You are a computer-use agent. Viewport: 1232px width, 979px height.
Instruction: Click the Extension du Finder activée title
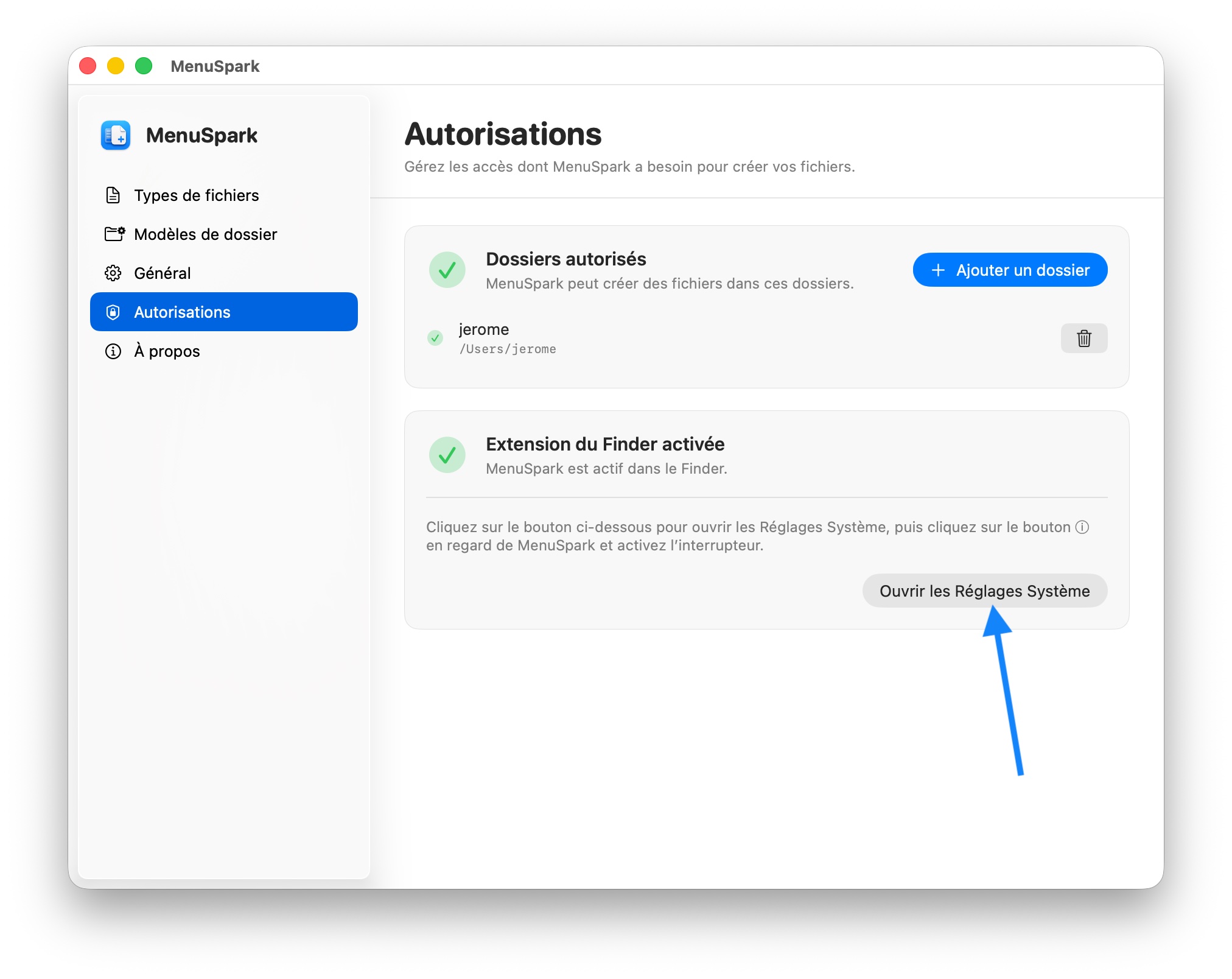(605, 444)
